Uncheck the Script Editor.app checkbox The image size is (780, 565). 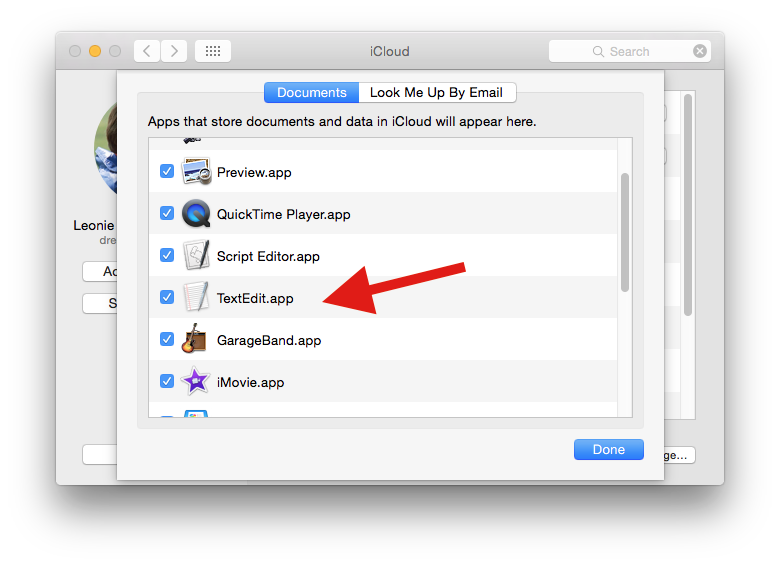click(x=167, y=255)
